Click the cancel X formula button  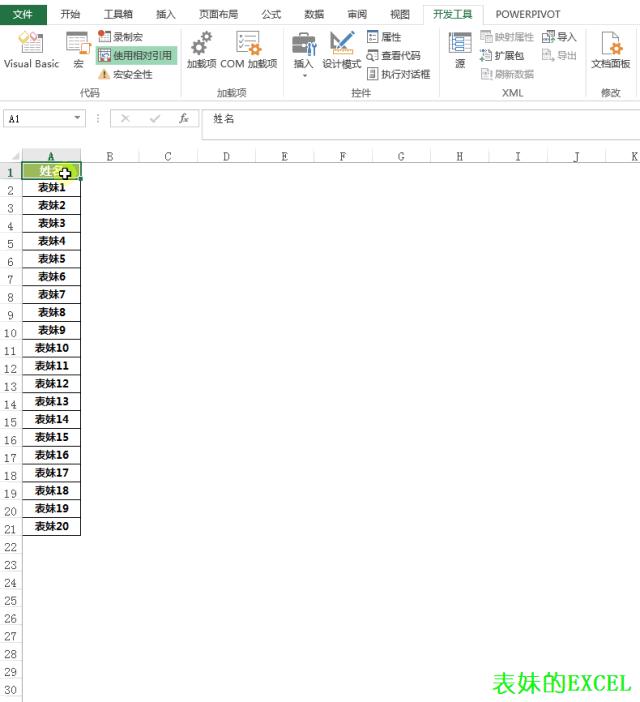[x=125, y=119]
